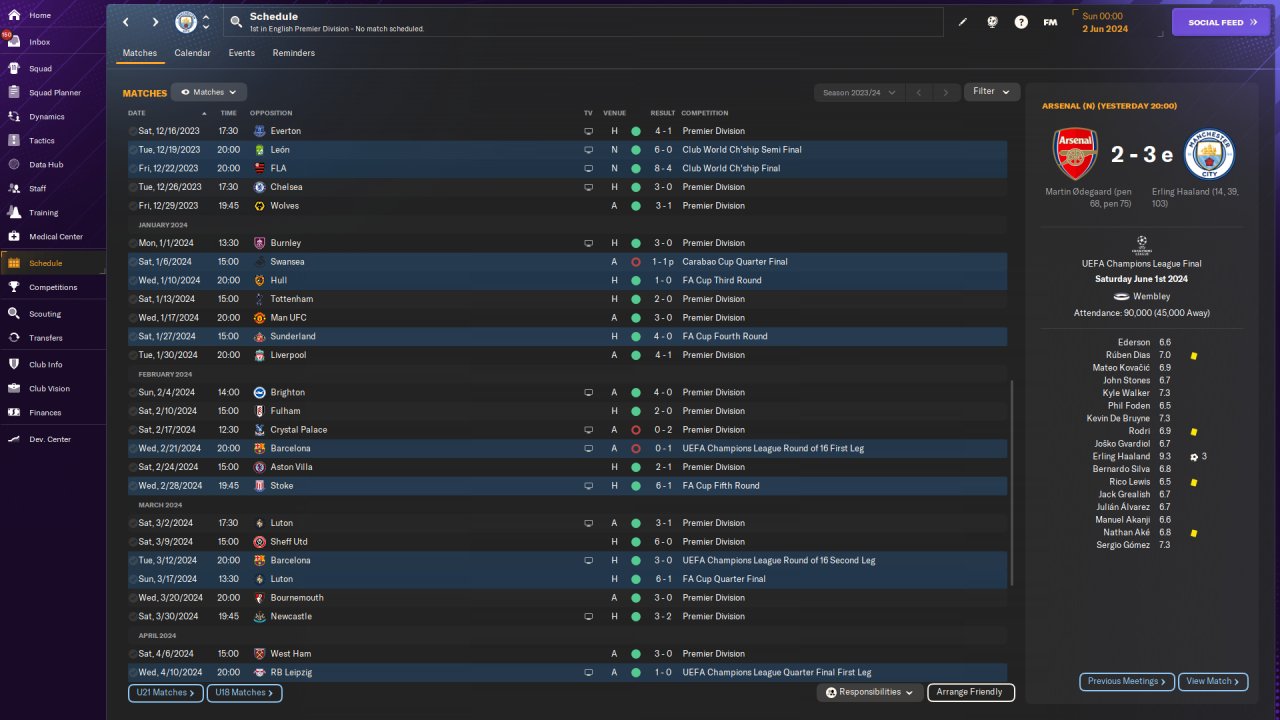Select the Swansea Carabao Cup Quarter Final row
This screenshot has width=1280, height=720.
click(567, 262)
